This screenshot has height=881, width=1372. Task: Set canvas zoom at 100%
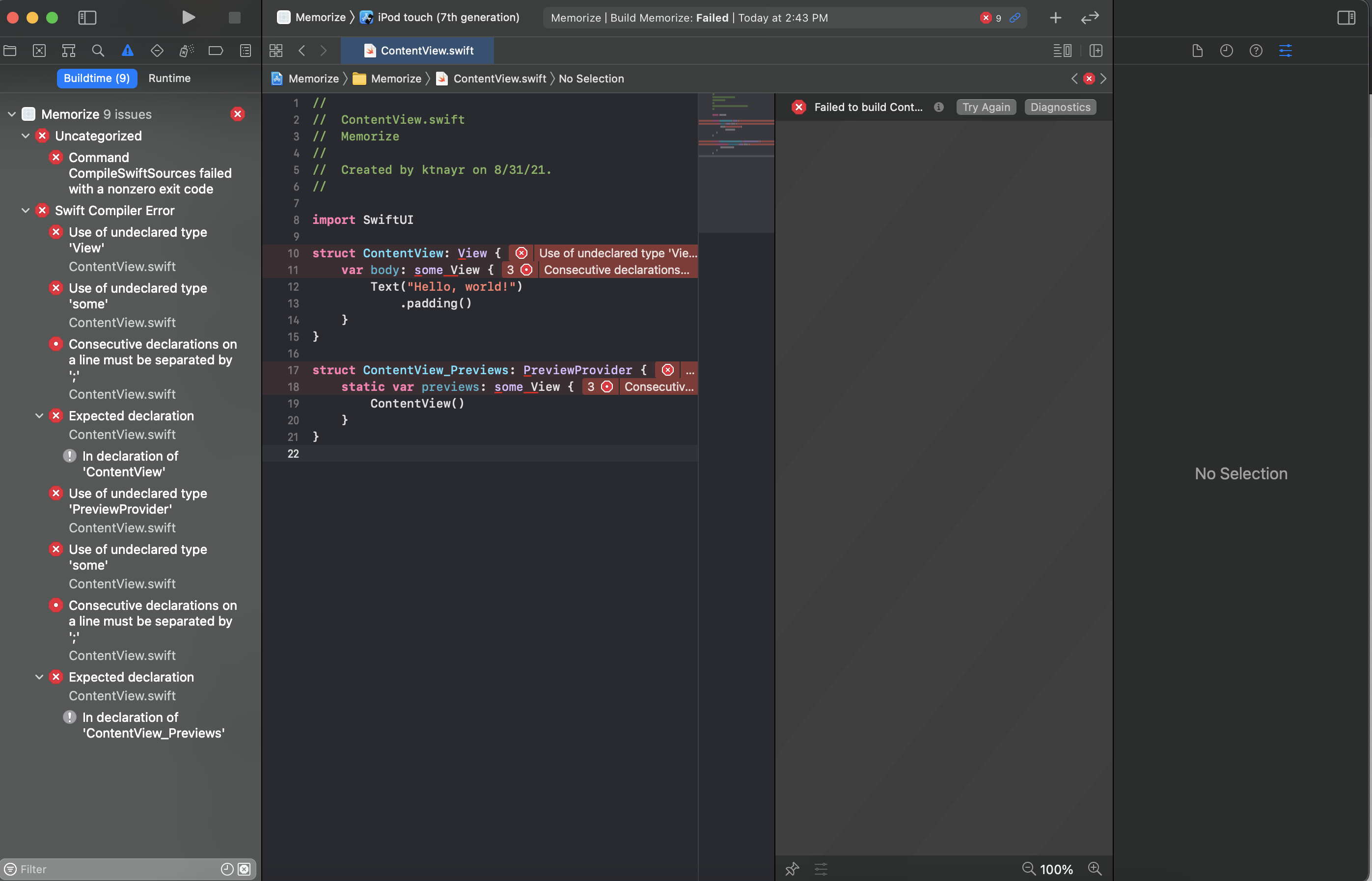1056,870
